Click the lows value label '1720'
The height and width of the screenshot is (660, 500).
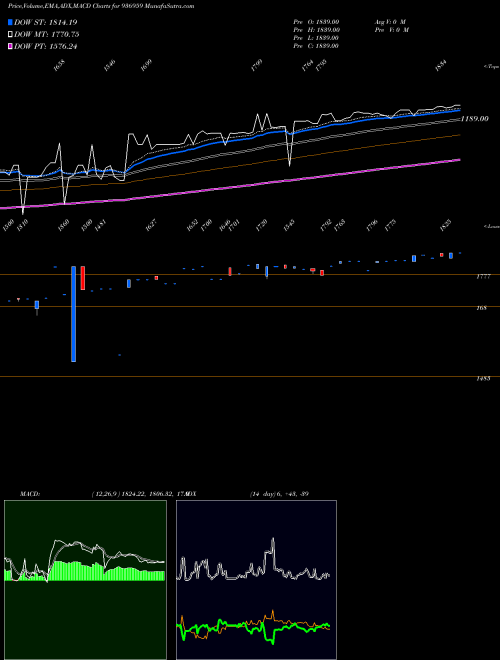tap(261, 225)
